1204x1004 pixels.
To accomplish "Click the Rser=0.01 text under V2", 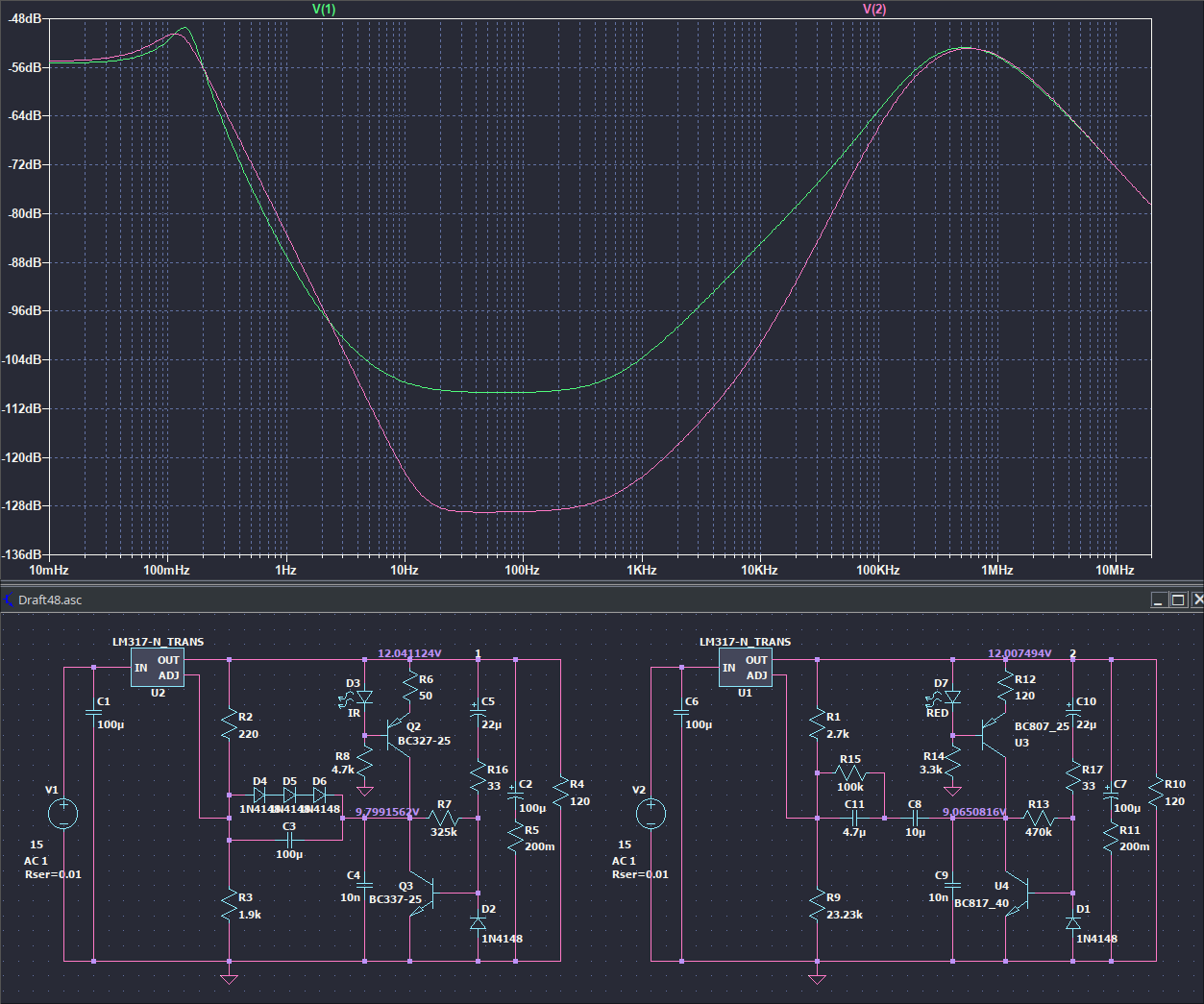I will (x=640, y=874).
